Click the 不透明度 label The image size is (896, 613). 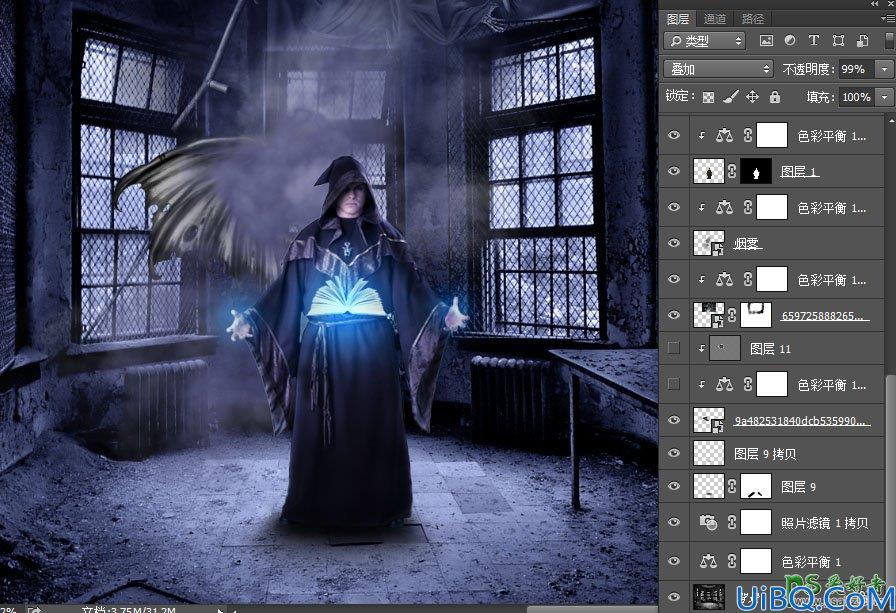[x=808, y=69]
